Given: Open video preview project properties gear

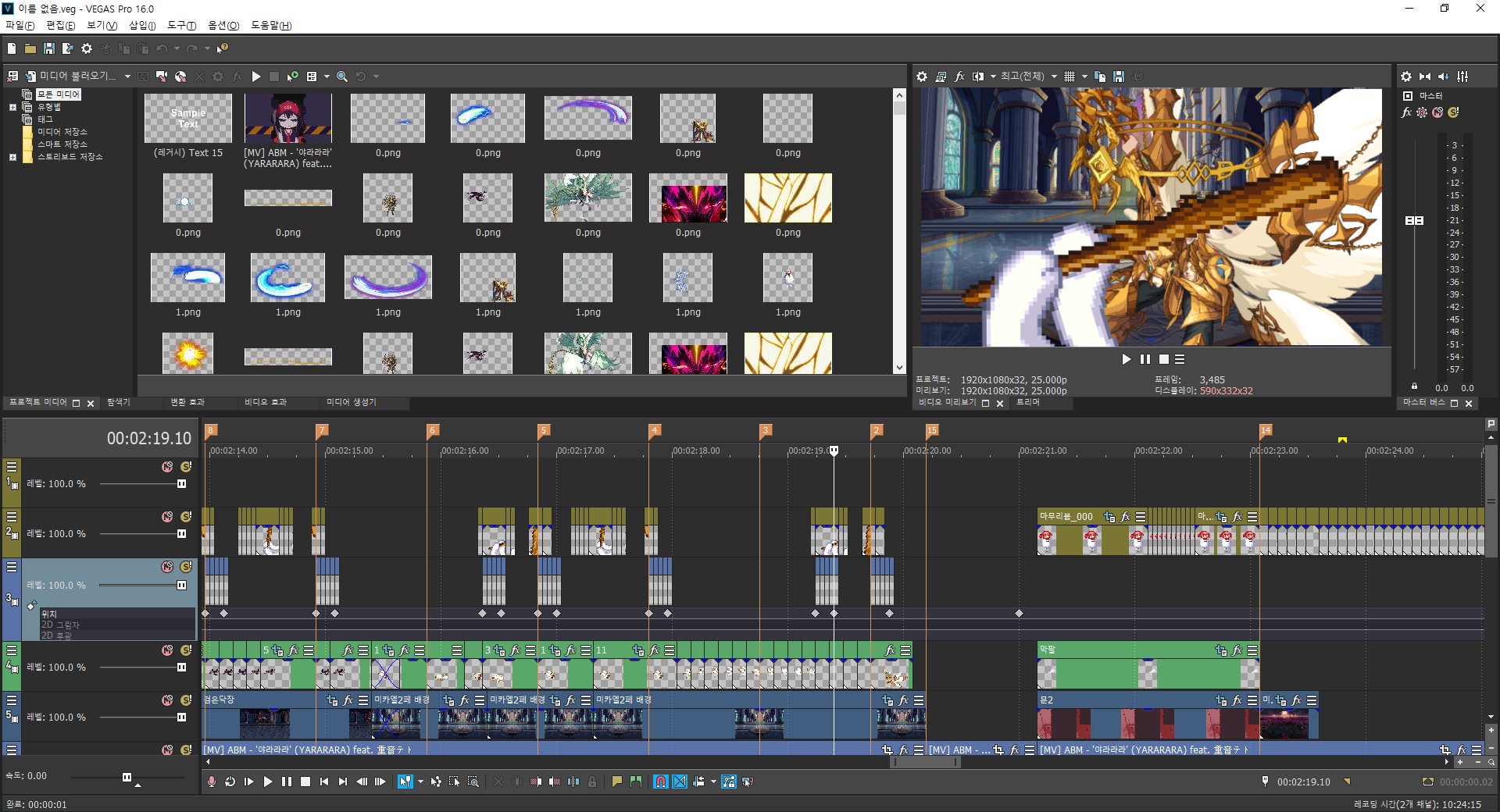Looking at the screenshot, I should tap(922, 77).
